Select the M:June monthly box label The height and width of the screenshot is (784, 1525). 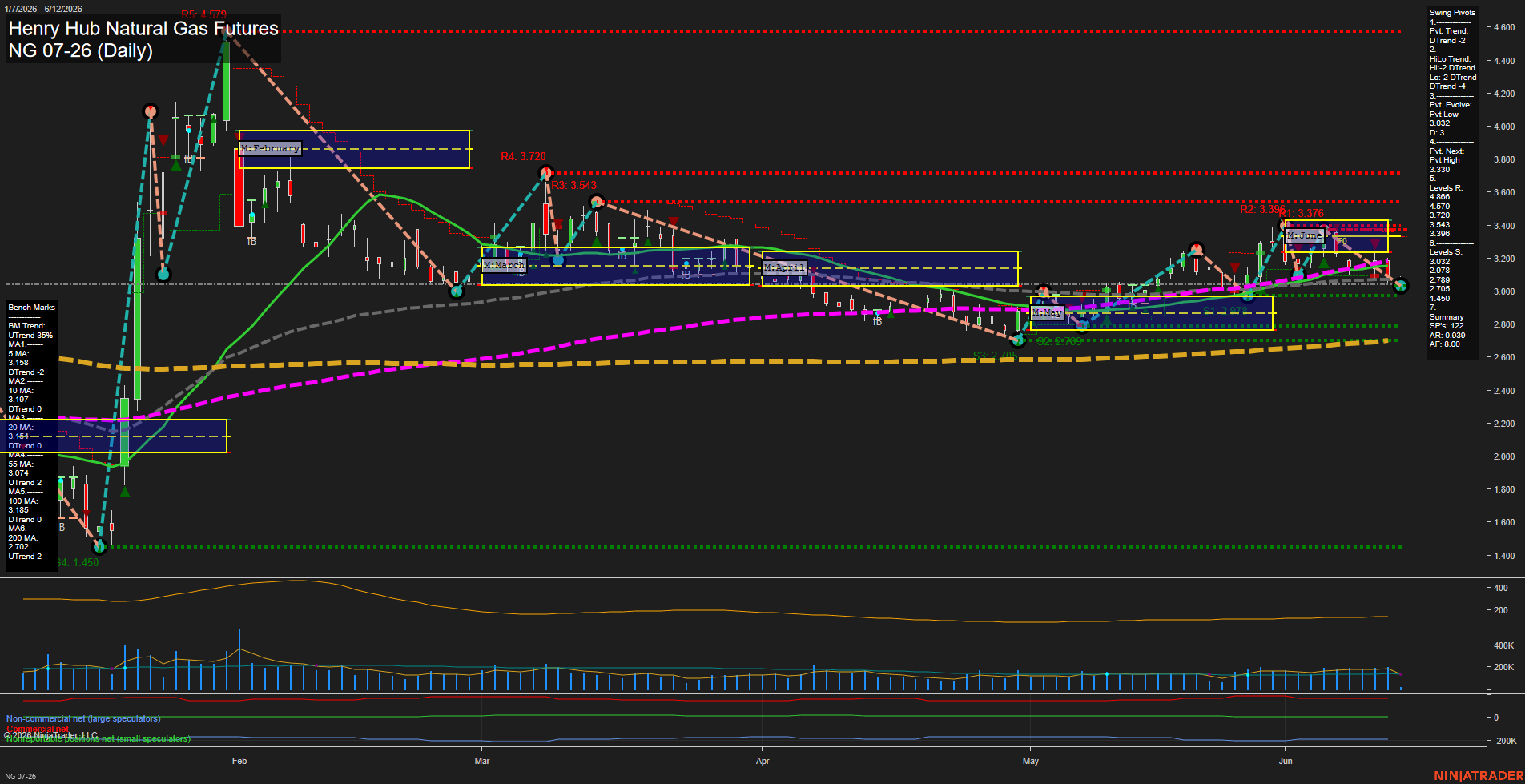click(1304, 235)
